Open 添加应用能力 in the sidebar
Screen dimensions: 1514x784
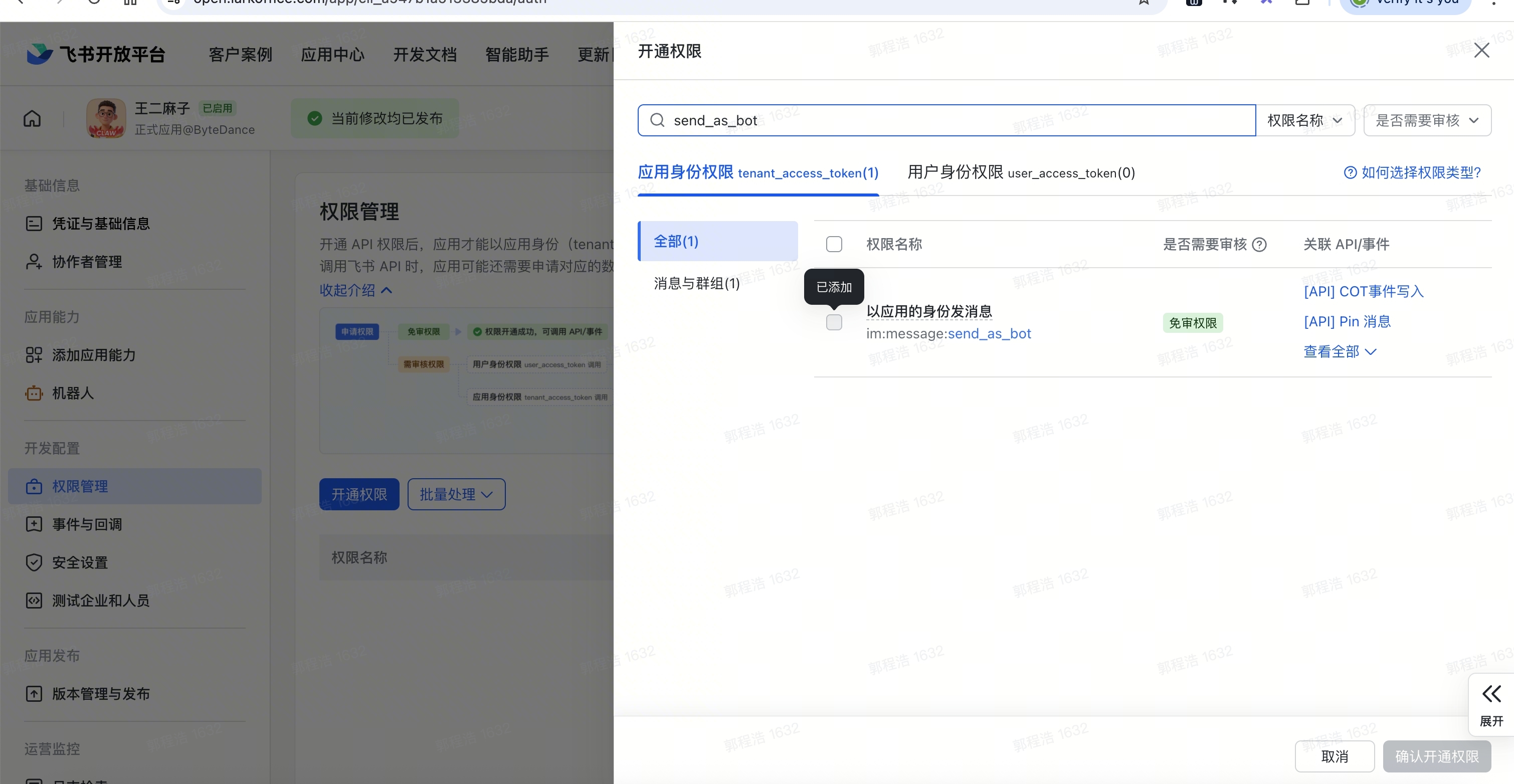click(134, 355)
